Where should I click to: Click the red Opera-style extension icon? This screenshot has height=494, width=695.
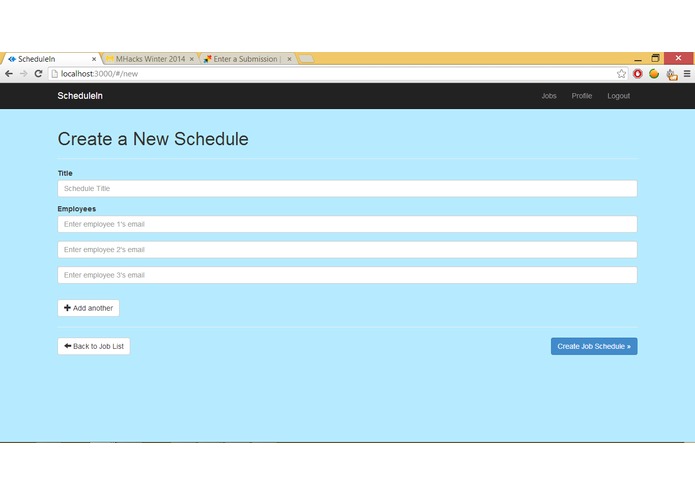point(638,74)
